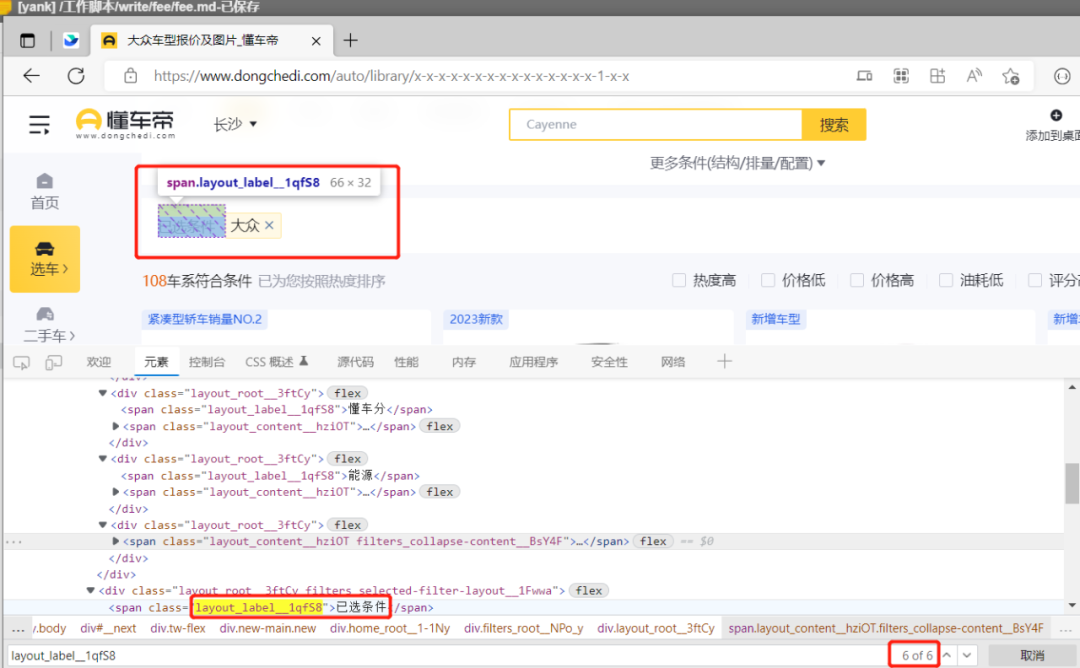Expand layout_content span under 懂车分
Screen dimensions: 1080x668
coord(116,426)
